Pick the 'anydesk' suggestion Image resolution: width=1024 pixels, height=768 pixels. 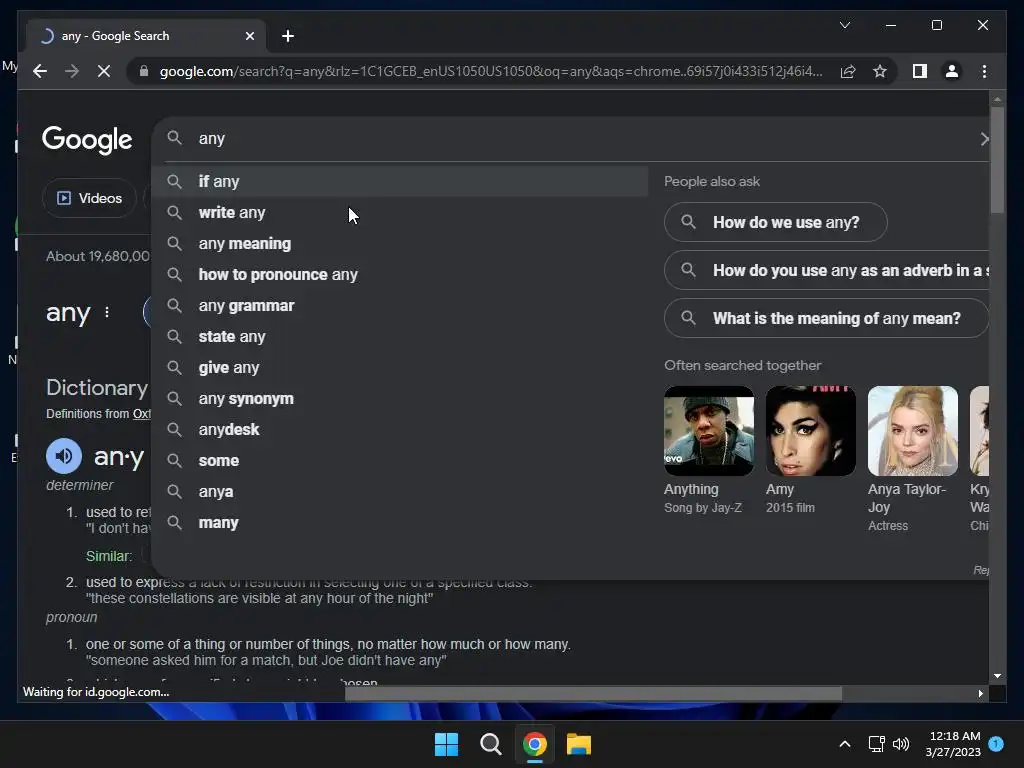pyautogui.click(x=400, y=430)
